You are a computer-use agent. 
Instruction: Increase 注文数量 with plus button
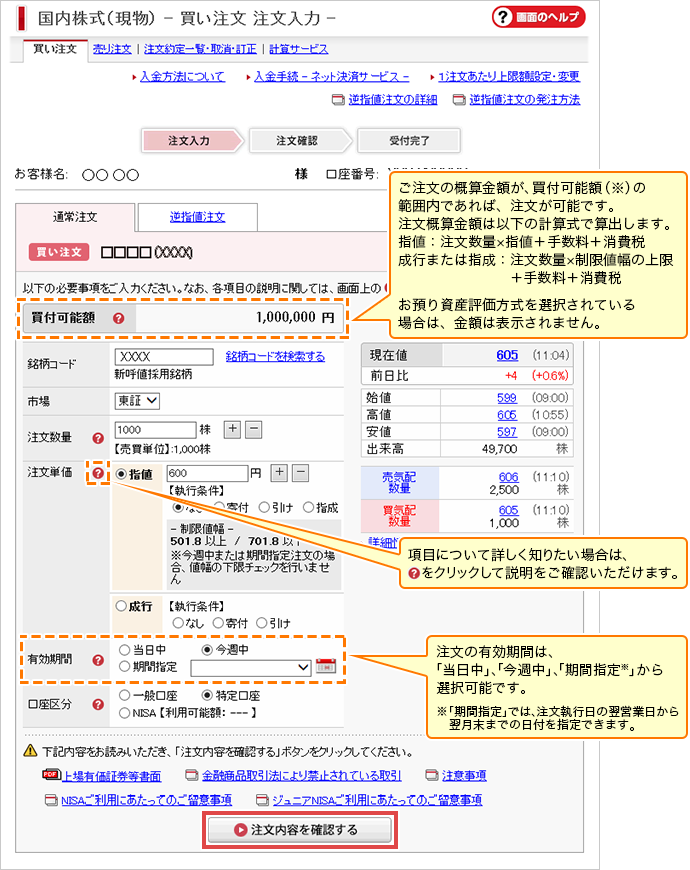click(232, 429)
